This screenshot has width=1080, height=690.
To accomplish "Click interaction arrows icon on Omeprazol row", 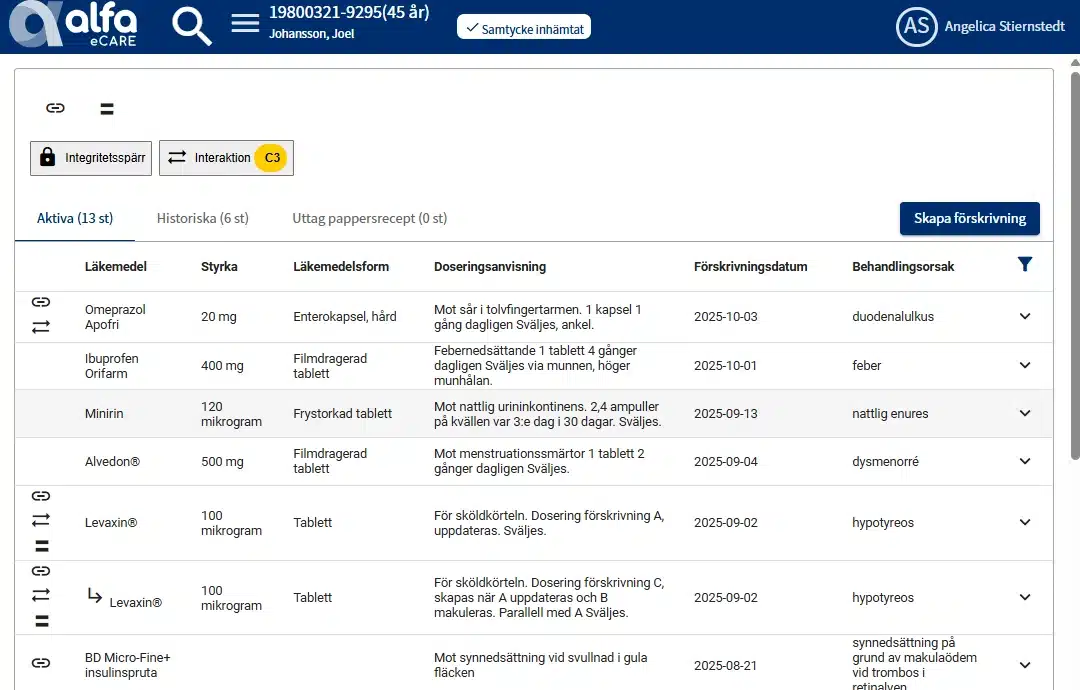I will click(41, 327).
